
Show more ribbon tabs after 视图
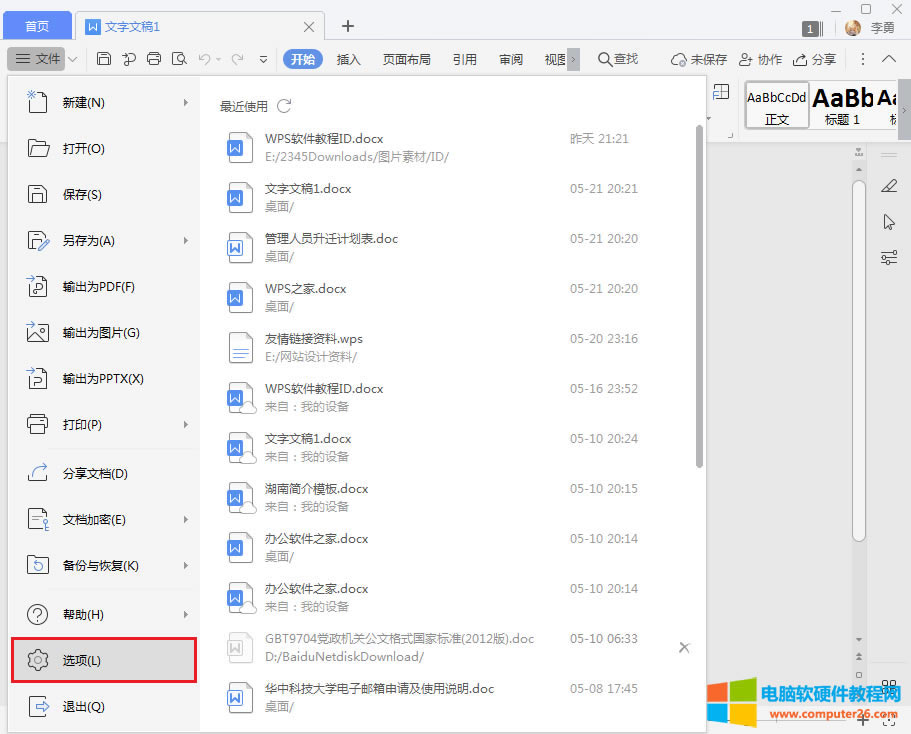coord(573,59)
